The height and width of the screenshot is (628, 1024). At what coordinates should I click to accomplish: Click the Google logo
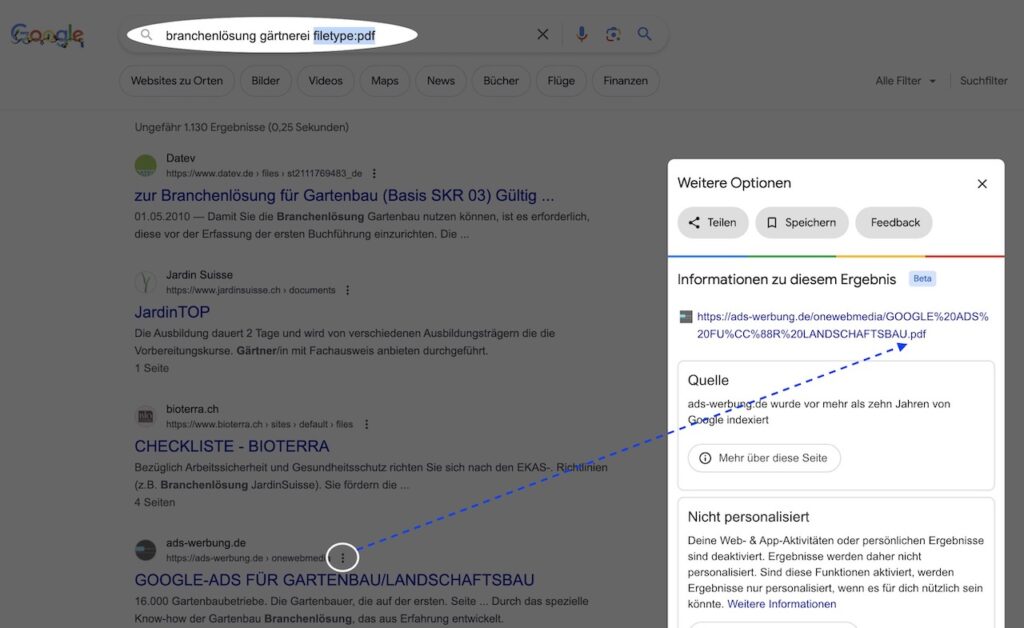(x=47, y=35)
